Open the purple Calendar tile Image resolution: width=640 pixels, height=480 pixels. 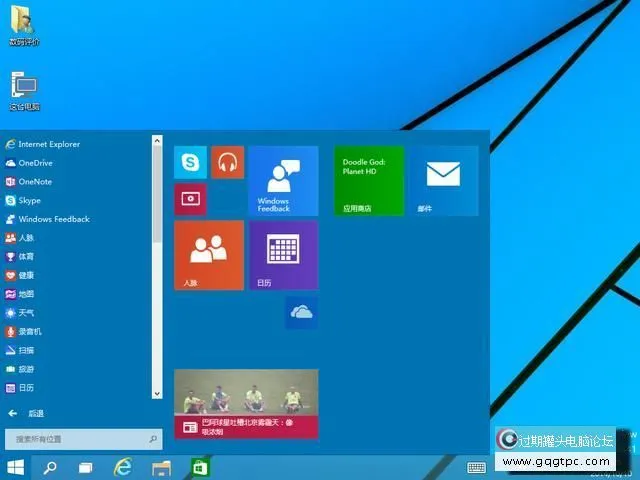[x=283, y=255]
